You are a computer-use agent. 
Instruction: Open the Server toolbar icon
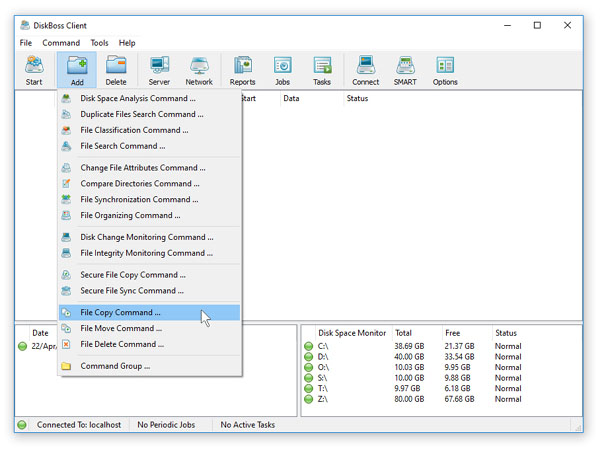tap(159, 70)
